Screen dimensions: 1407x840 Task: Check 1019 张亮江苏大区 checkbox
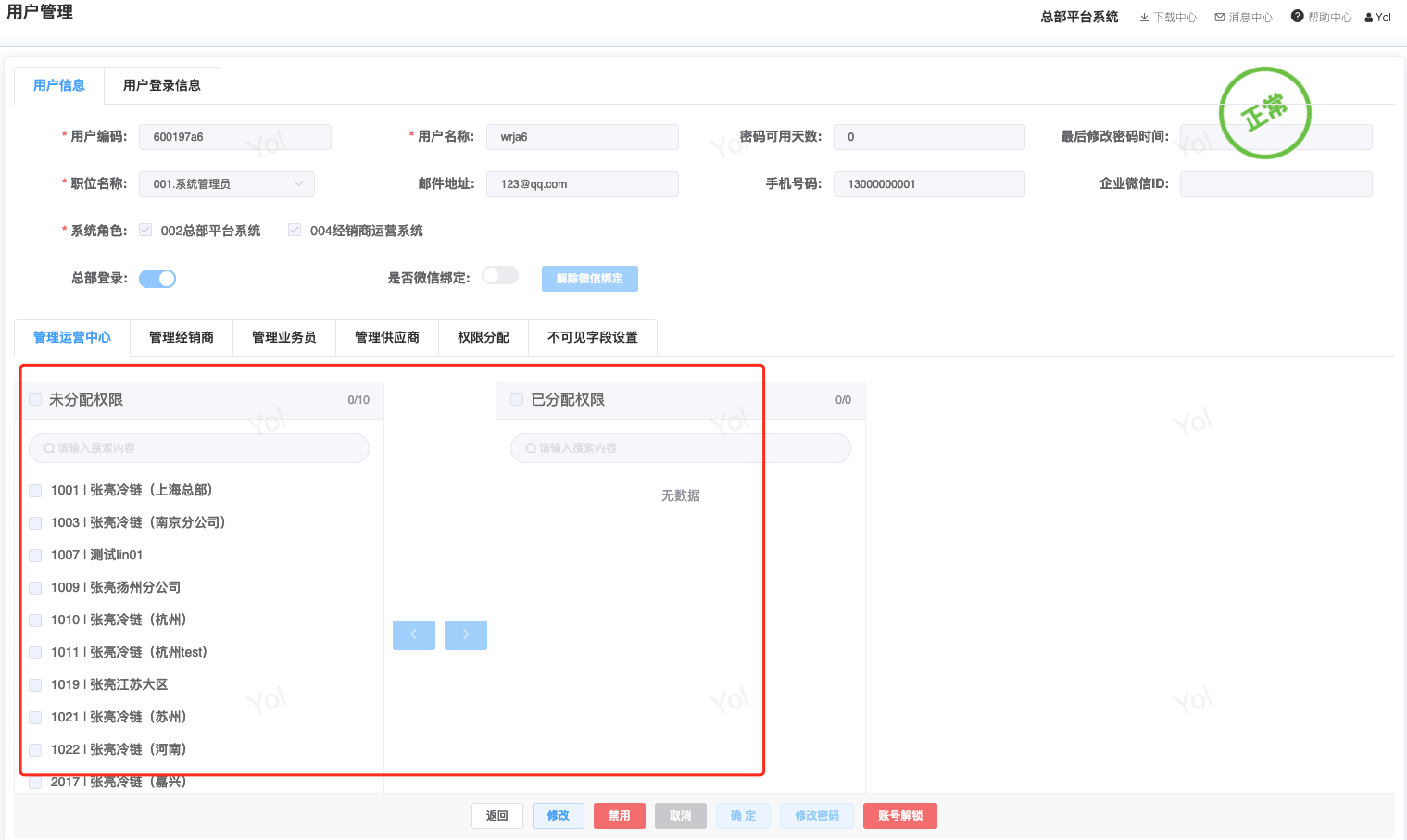pyautogui.click(x=35, y=685)
